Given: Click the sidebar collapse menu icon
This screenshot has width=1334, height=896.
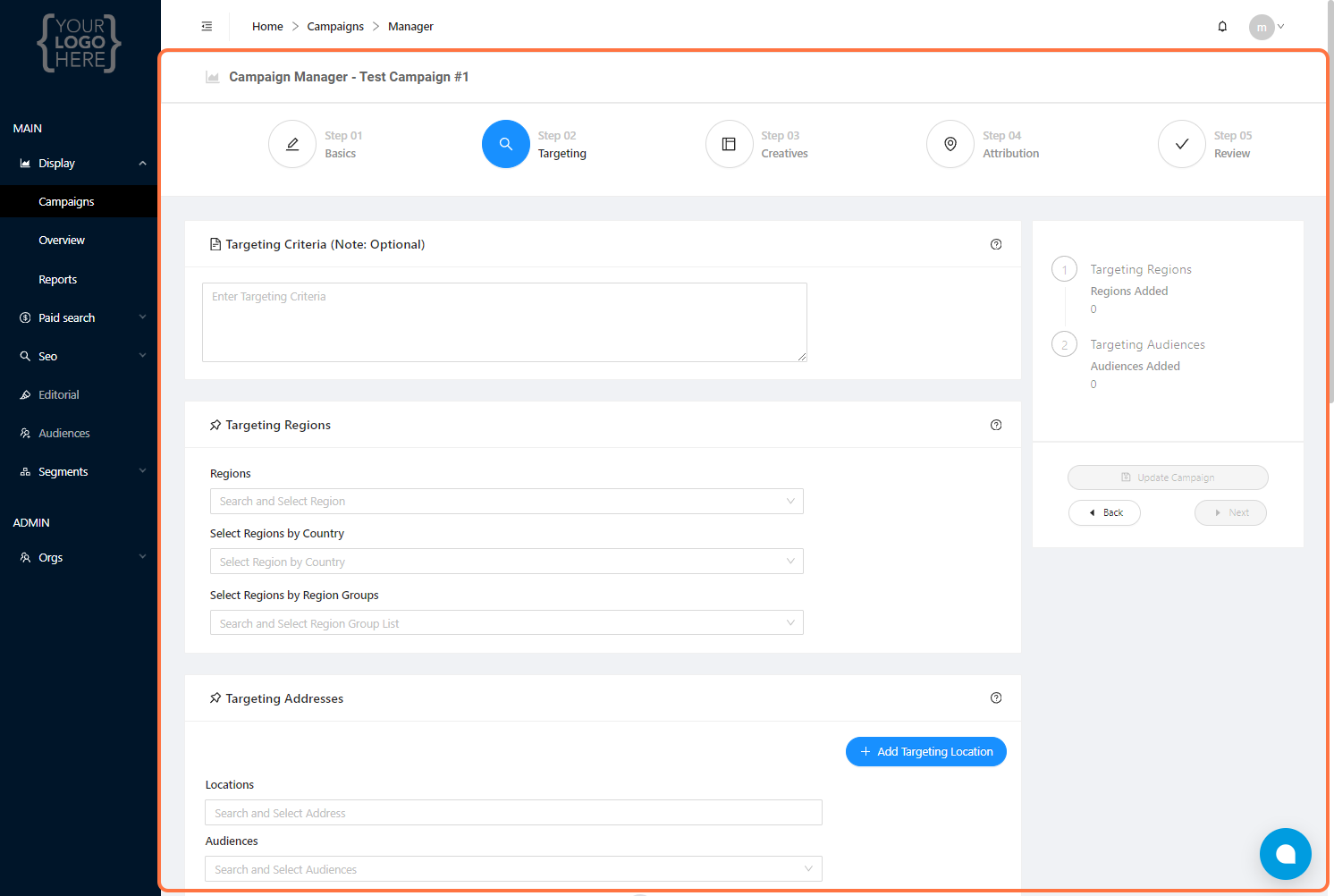Looking at the screenshot, I should [207, 27].
